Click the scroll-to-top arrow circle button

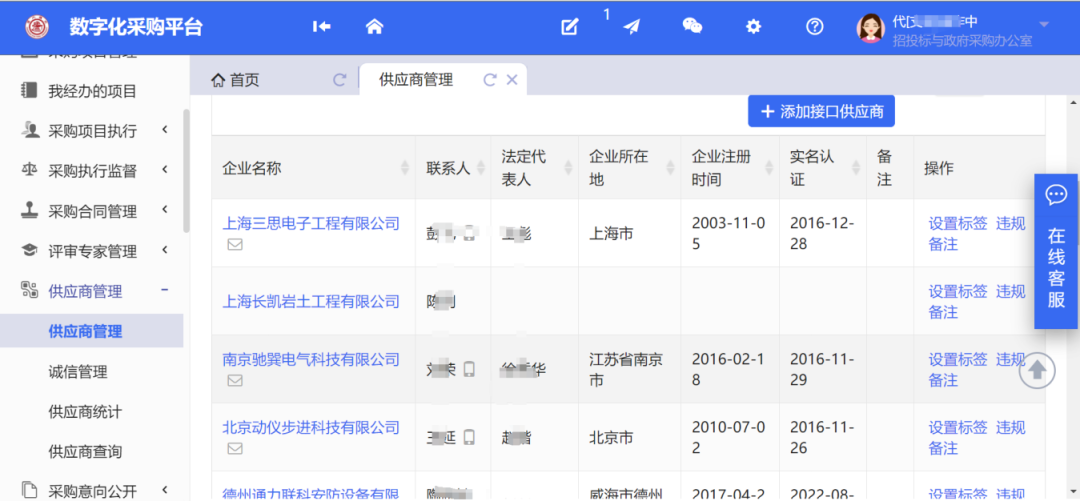(x=1037, y=371)
